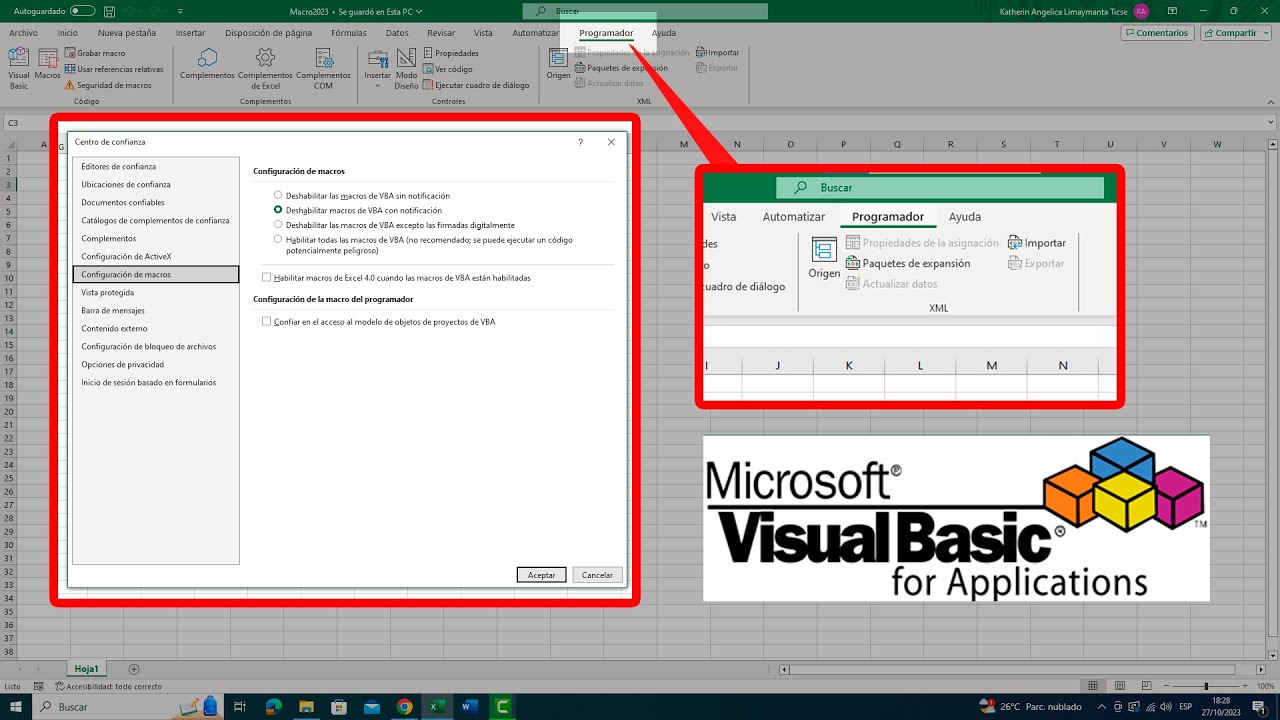Select Ubicaciones de confianza
1280x720 pixels.
click(x=156, y=184)
